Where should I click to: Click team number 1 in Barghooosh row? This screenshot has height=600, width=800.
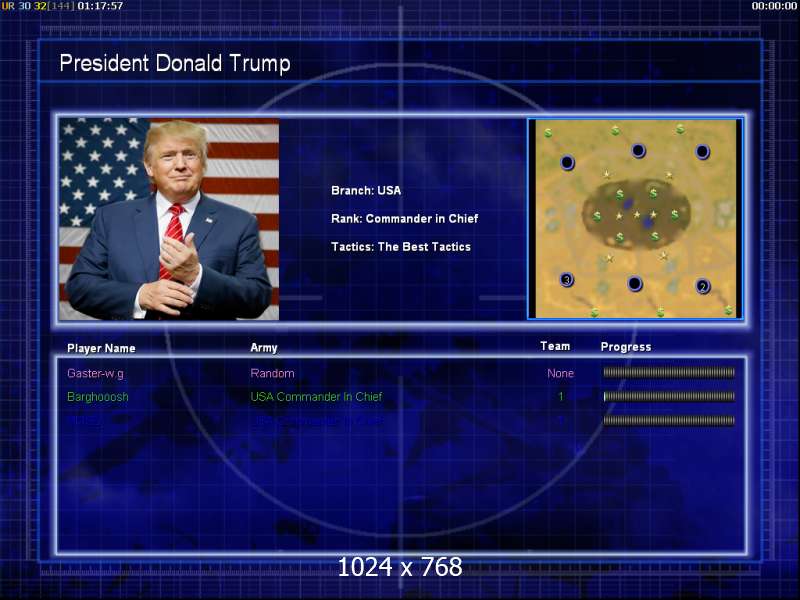(561, 397)
